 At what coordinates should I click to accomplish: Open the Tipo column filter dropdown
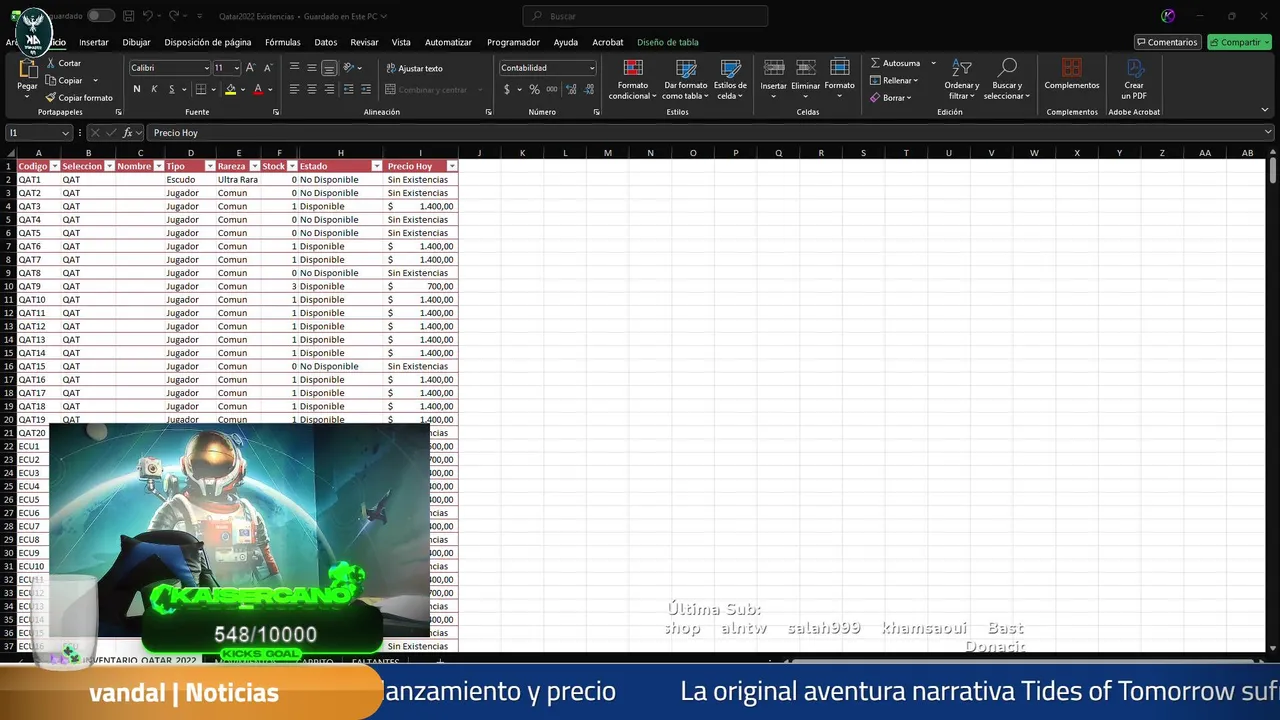210,166
